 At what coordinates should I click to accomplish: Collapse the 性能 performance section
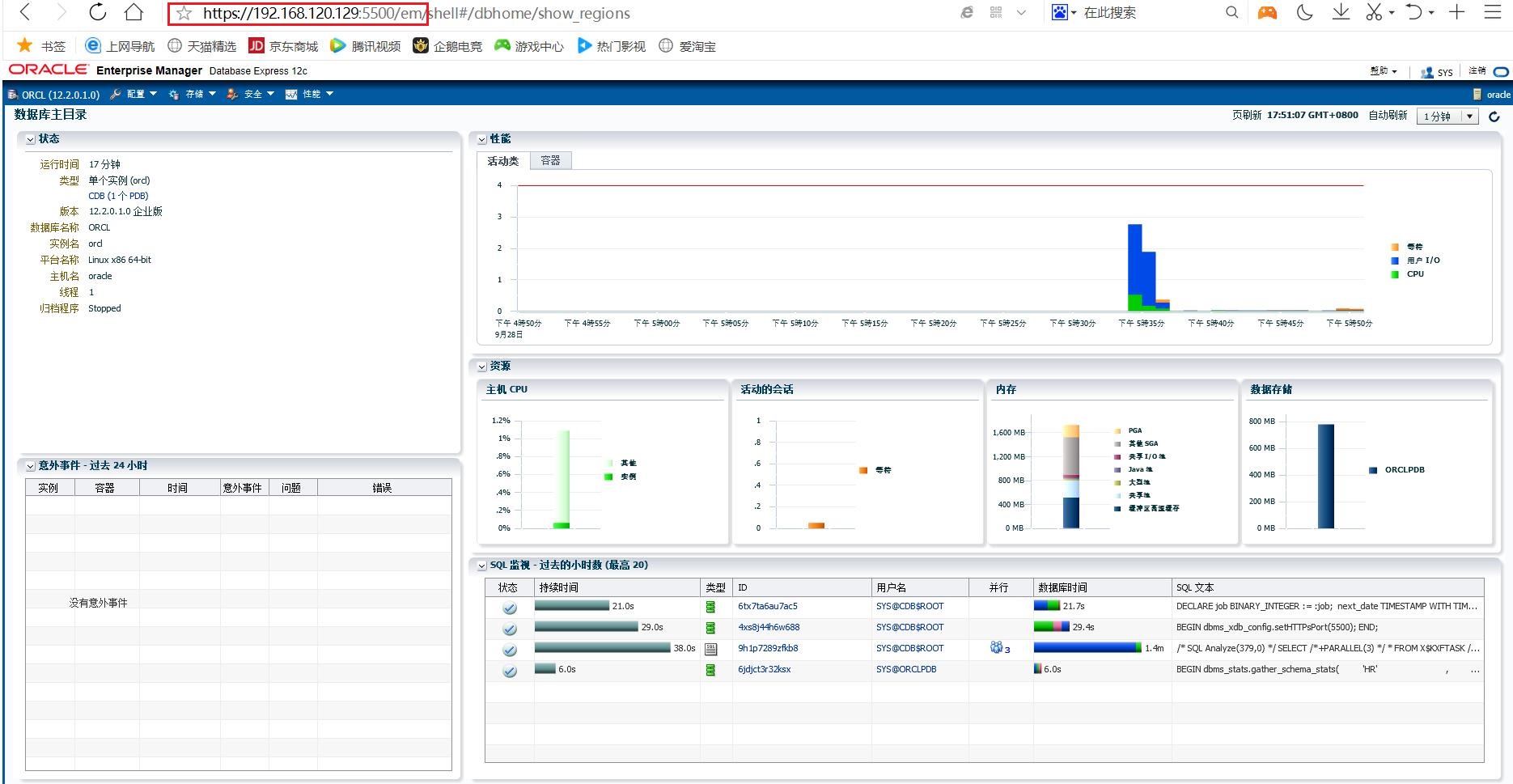[x=481, y=139]
